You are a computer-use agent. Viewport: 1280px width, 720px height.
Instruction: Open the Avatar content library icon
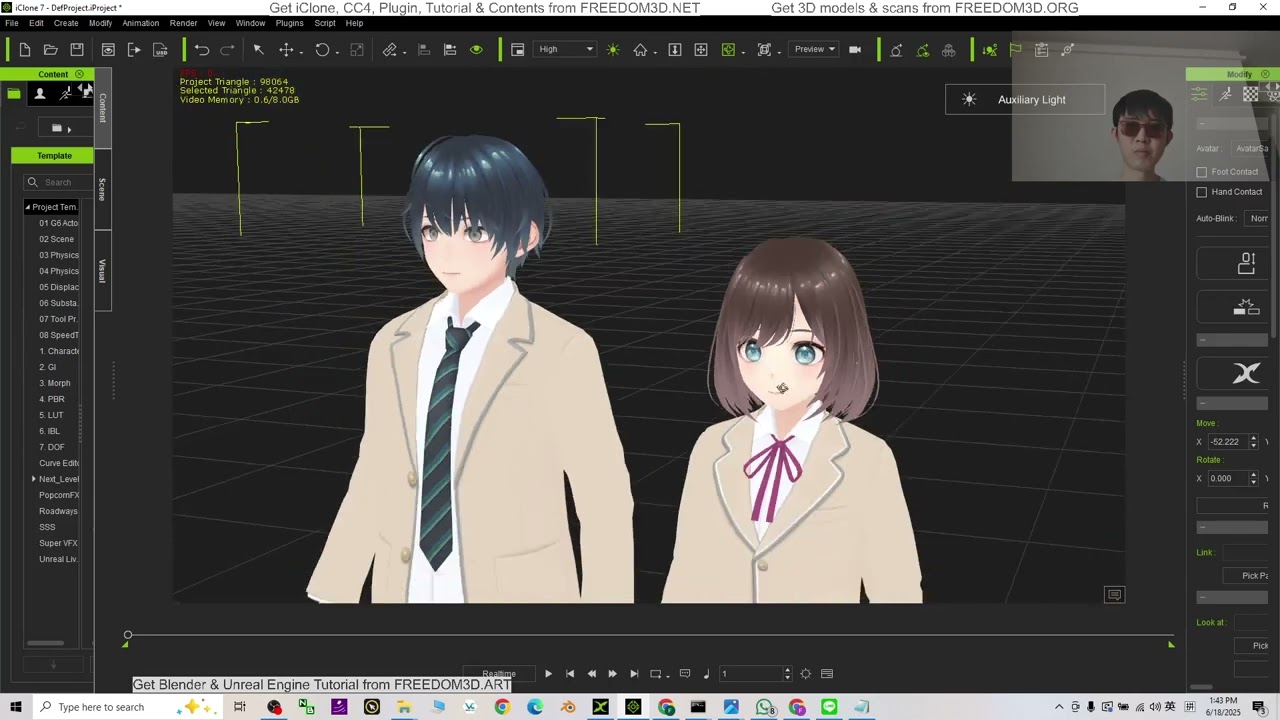[40, 93]
